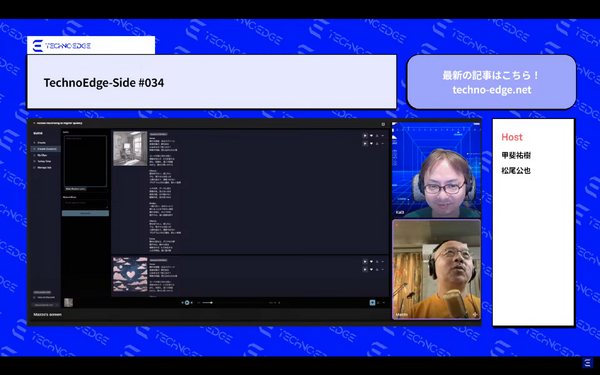Viewport: 600px width, 375px height.
Task: Focus the Lyrics text area
Action: pos(85,161)
